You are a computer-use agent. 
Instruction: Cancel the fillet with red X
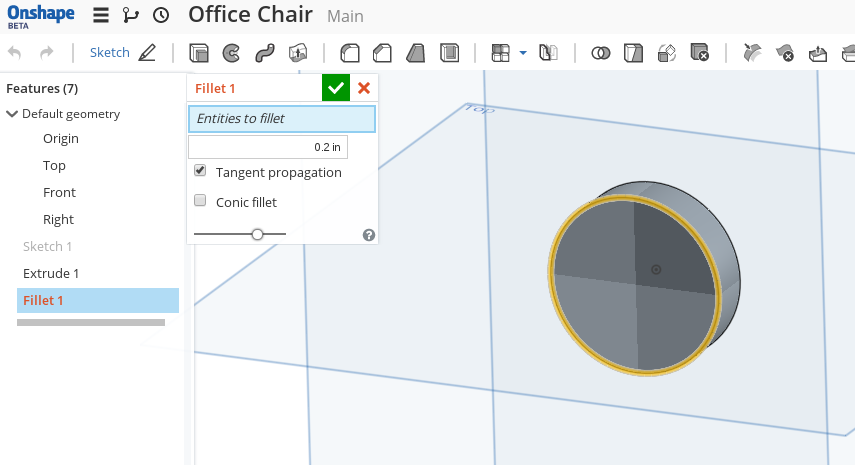[x=364, y=88]
